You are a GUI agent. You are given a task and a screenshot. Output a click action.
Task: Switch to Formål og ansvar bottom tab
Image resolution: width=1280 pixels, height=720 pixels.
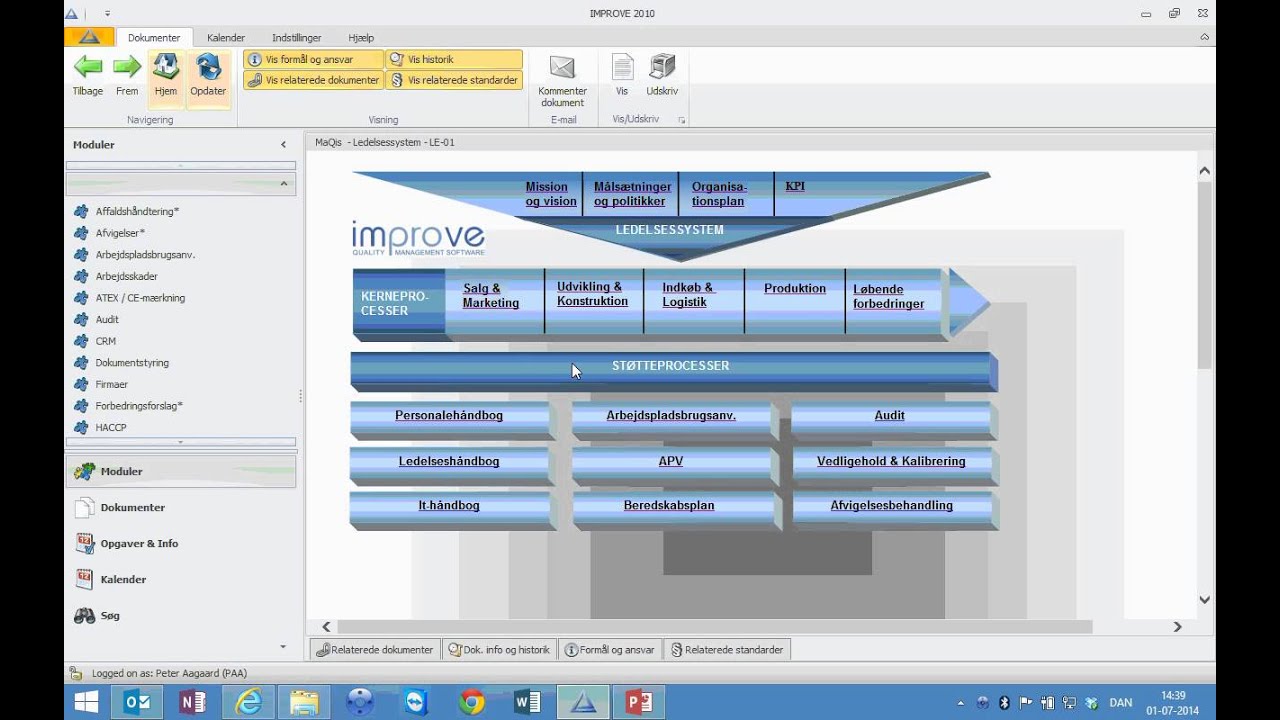click(x=609, y=650)
